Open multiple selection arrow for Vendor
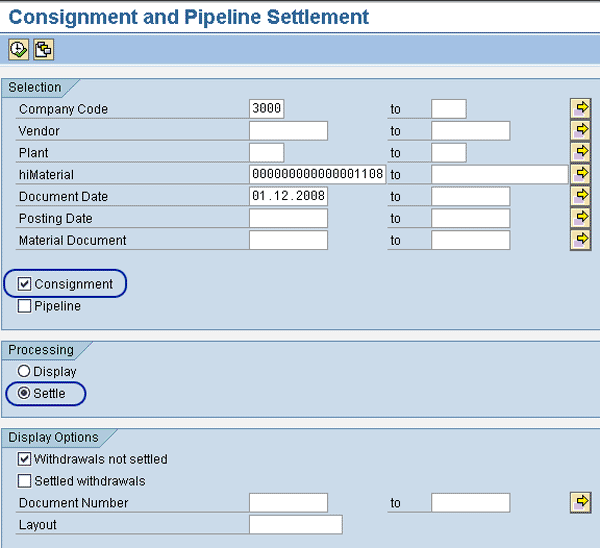600x548 pixels. coord(580,130)
